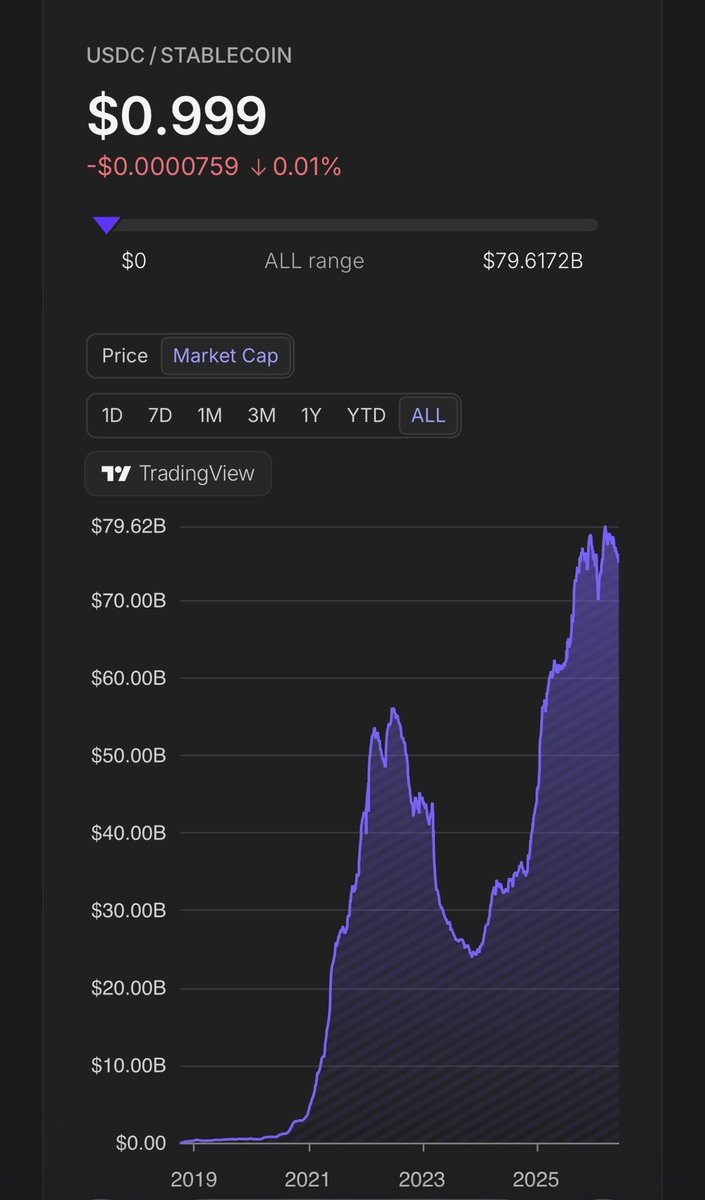
Task: Select the YTD time range
Action: pyautogui.click(x=366, y=415)
